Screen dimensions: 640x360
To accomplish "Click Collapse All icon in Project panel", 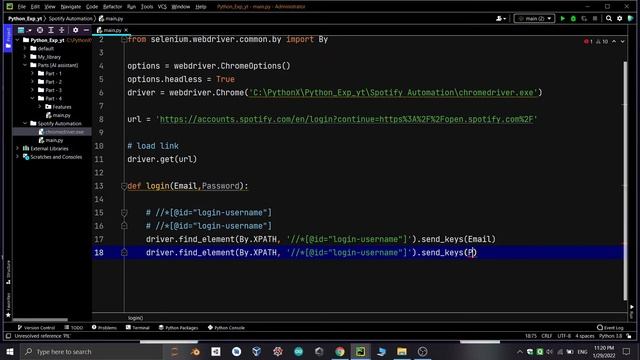I will click(x=62, y=30).
